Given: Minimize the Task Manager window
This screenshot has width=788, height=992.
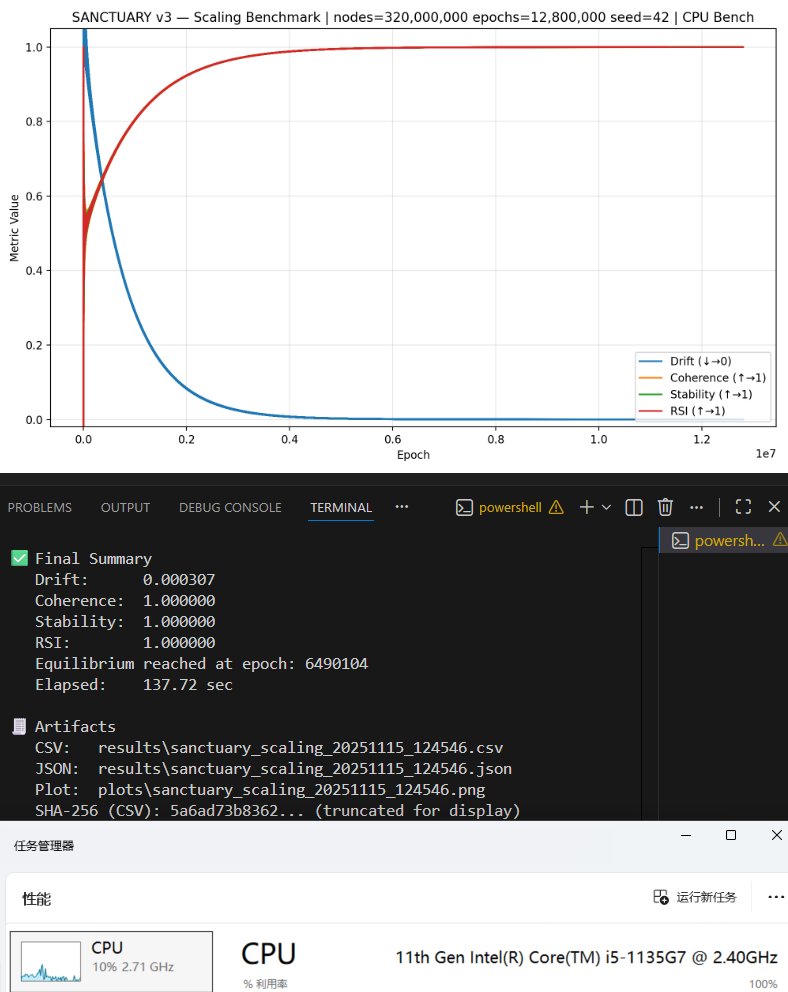Looking at the screenshot, I should click(x=686, y=835).
